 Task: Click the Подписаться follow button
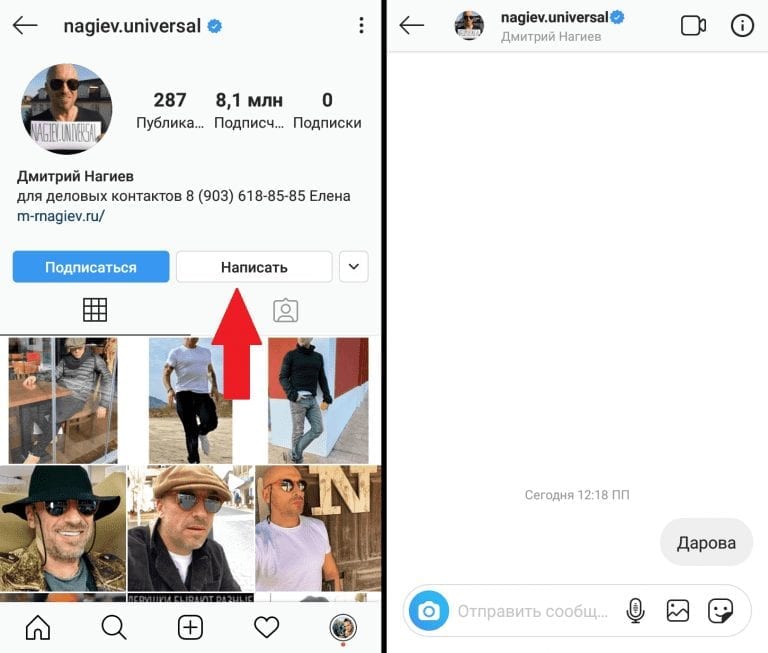pyautogui.click(x=91, y=267)
